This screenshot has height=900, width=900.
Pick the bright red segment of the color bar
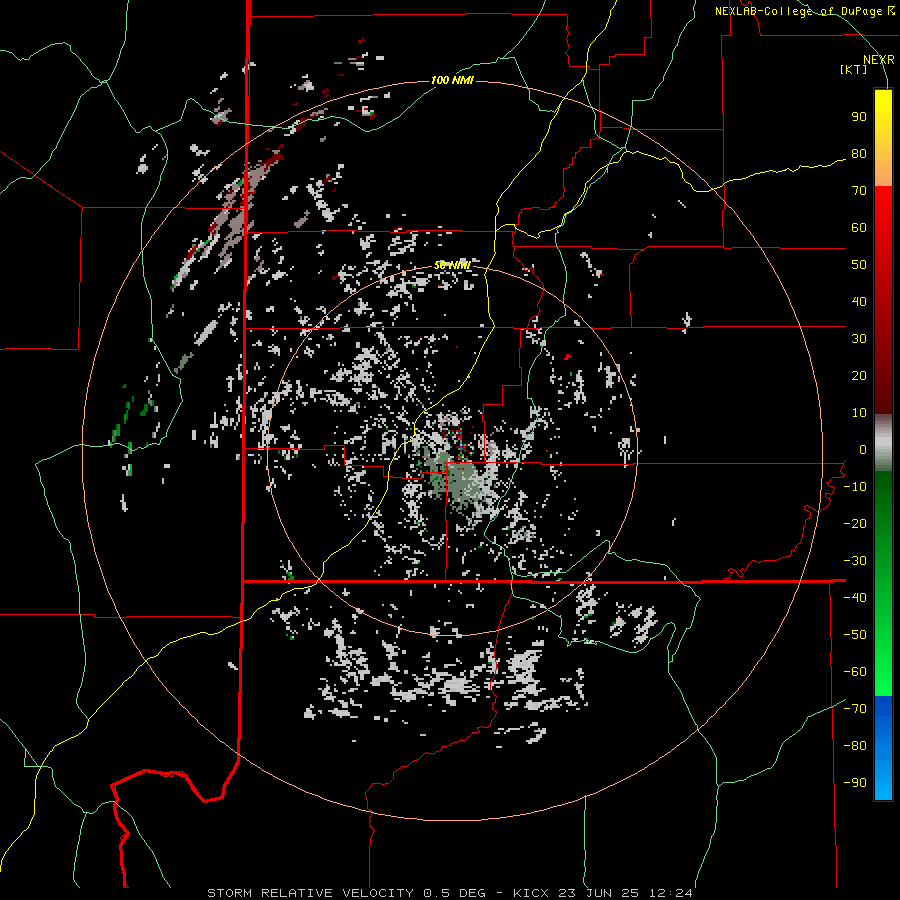click(883, 217)
